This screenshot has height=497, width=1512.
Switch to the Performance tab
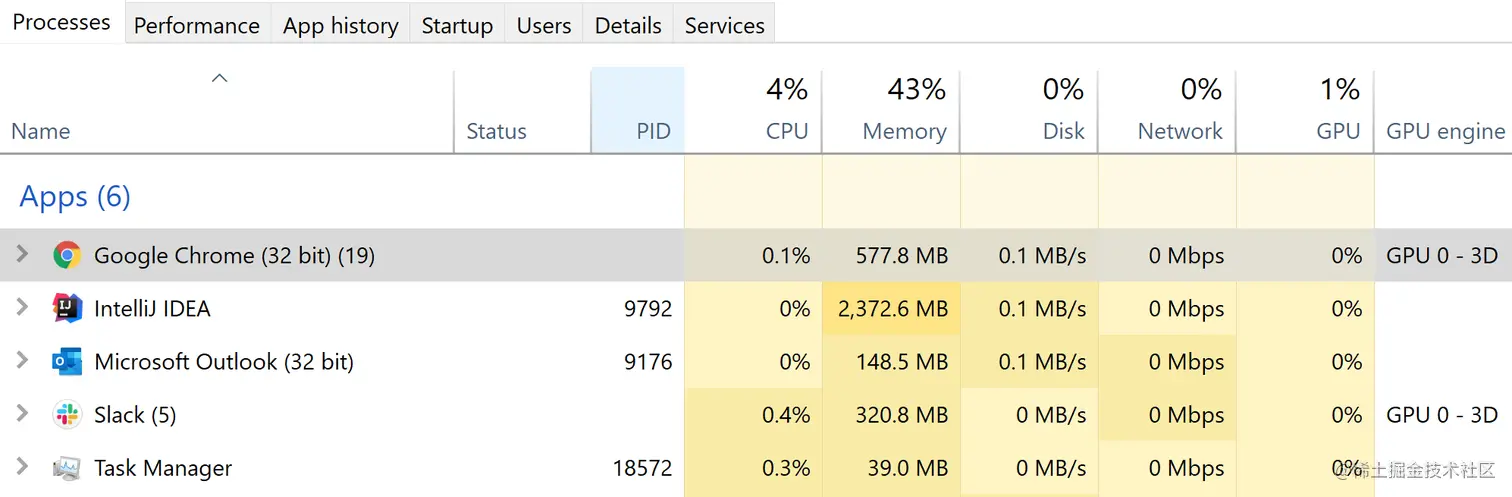[196, 25]
